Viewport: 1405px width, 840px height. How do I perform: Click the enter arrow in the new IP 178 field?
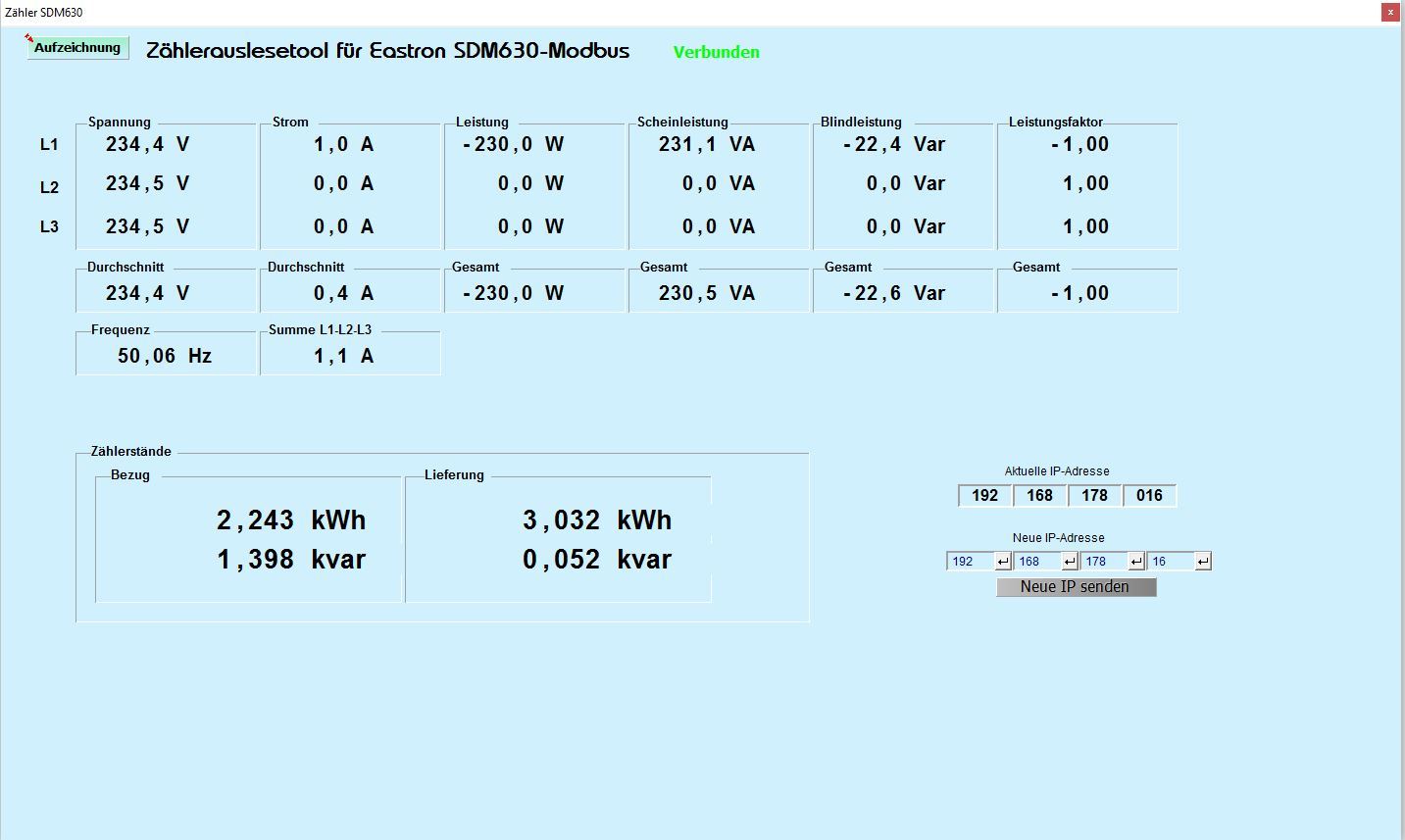click(1135, 561)
